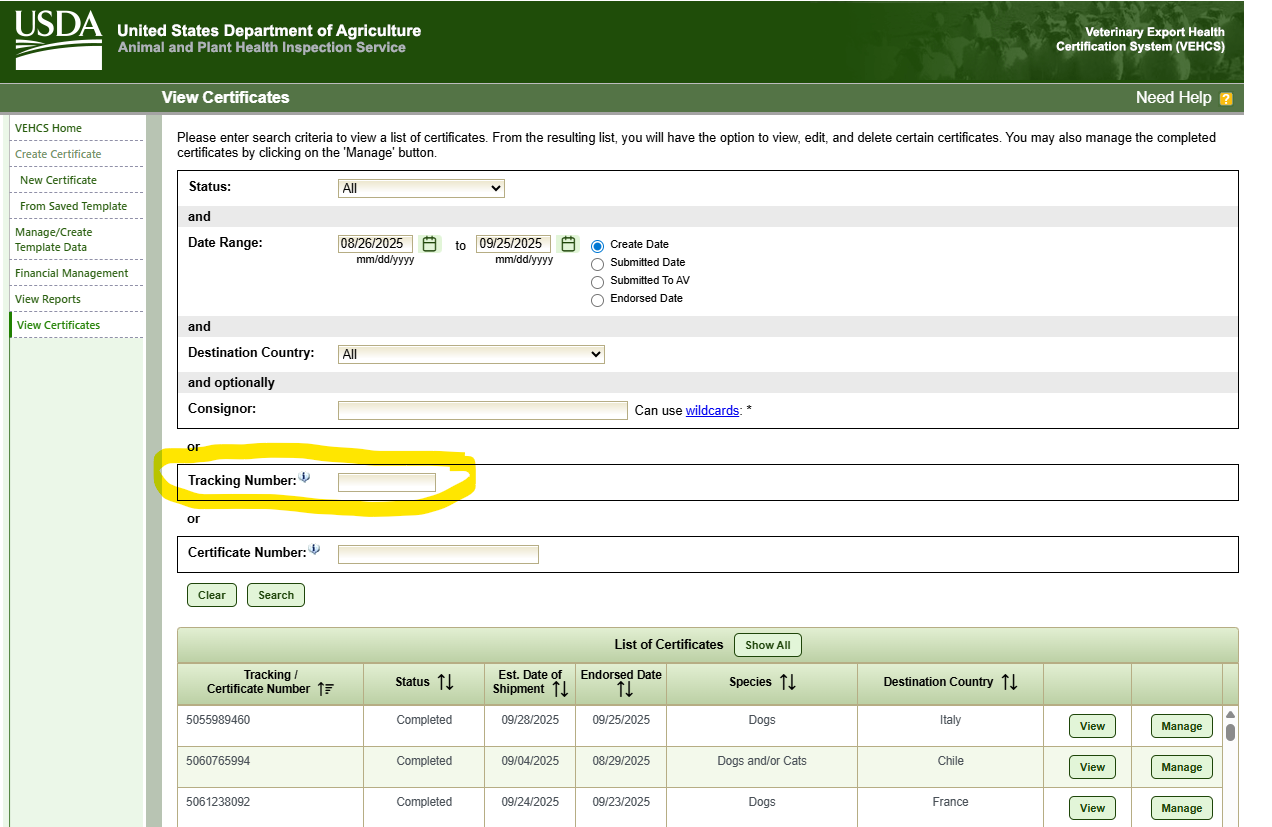This screenshot has width=1272, height=827.
Task: Click the Tracking Number input field
Action: tap(387, 483)
